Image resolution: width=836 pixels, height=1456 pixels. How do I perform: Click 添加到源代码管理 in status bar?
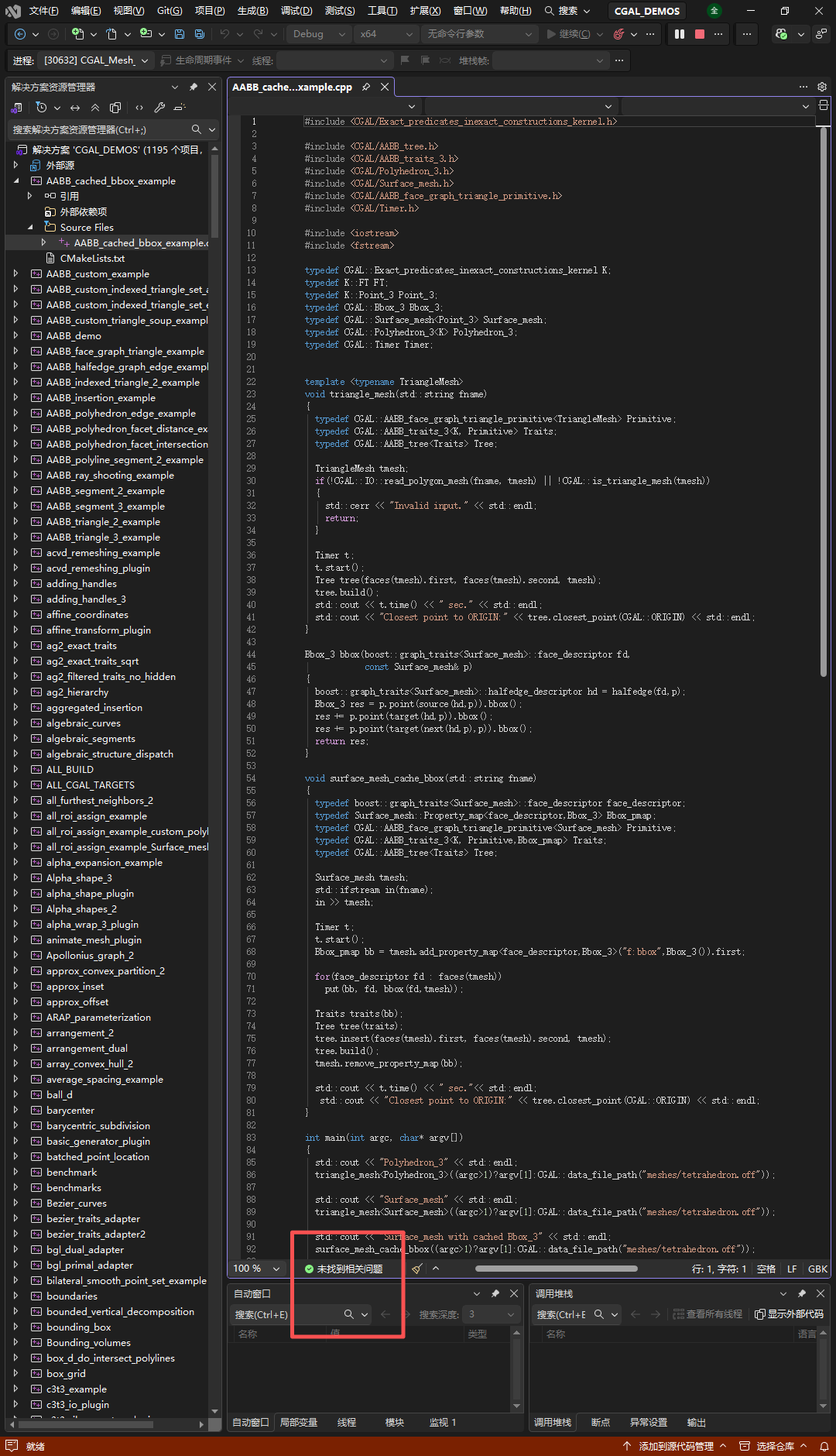[x=675, y=1446]
